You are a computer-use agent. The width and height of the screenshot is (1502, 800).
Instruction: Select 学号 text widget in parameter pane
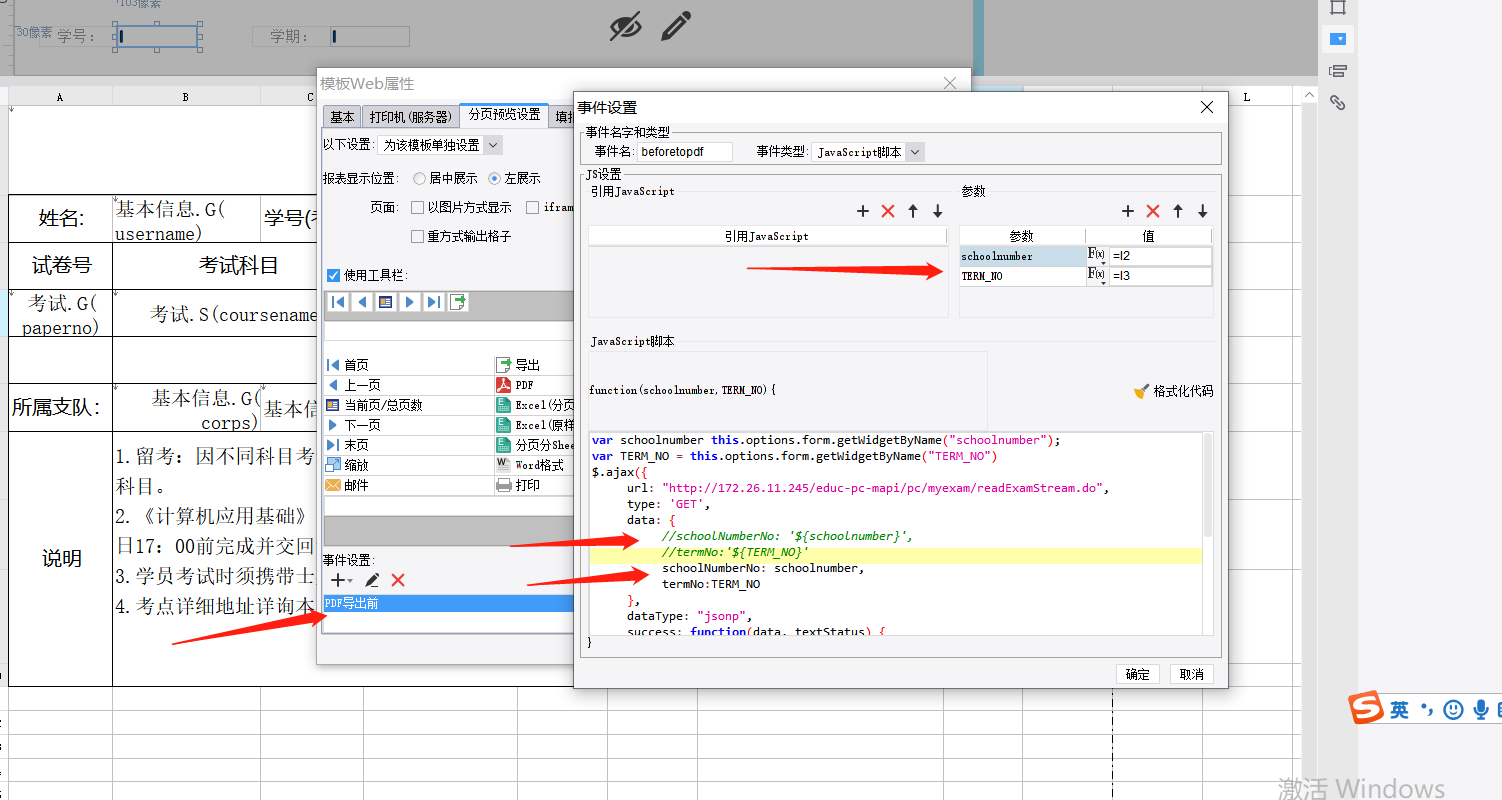coord(157,36)
